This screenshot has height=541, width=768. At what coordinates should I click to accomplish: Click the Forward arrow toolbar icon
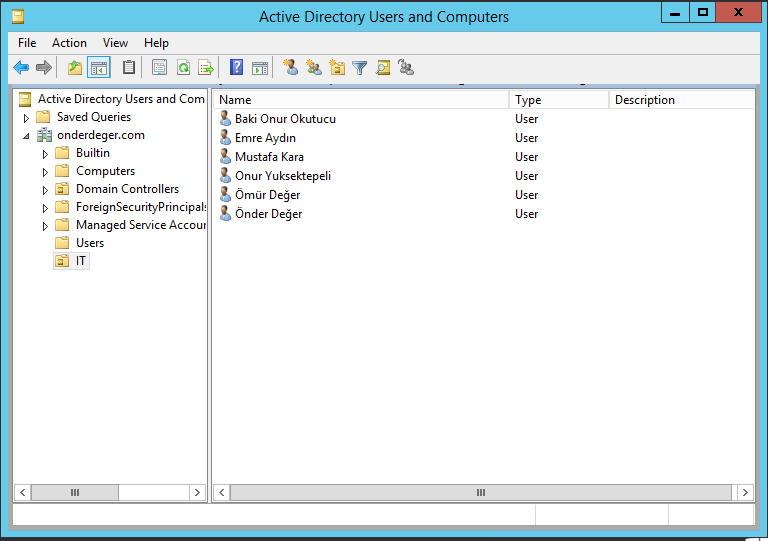[x=44, y=68]
